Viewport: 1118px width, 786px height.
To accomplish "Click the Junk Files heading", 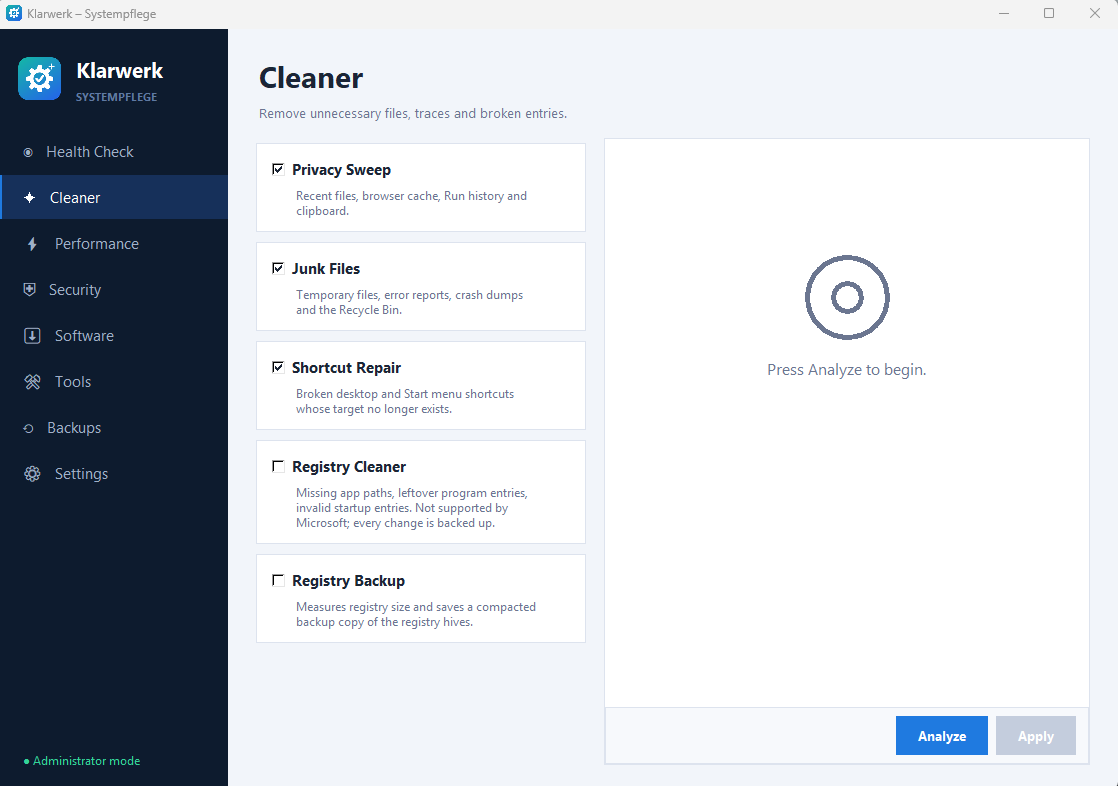I will (326, 269).
